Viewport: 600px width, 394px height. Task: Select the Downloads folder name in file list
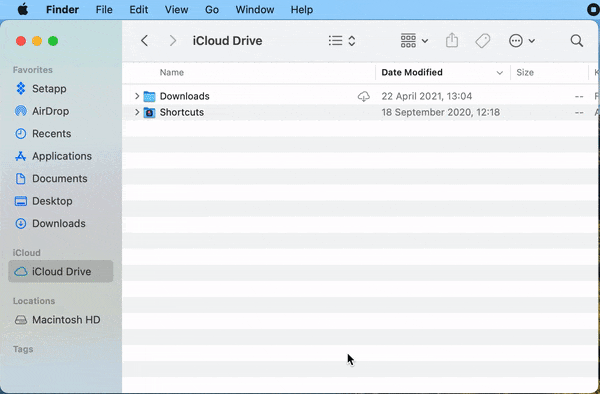point(184,96)
